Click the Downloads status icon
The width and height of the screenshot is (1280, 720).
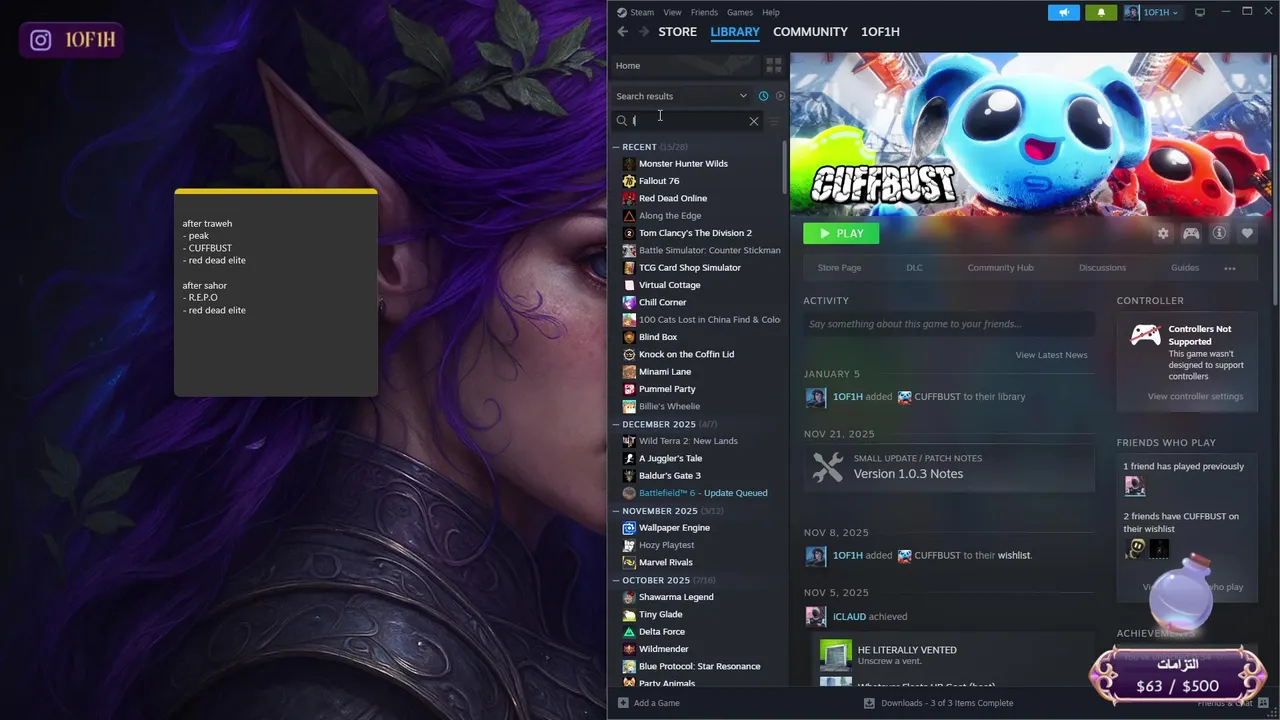869,703
